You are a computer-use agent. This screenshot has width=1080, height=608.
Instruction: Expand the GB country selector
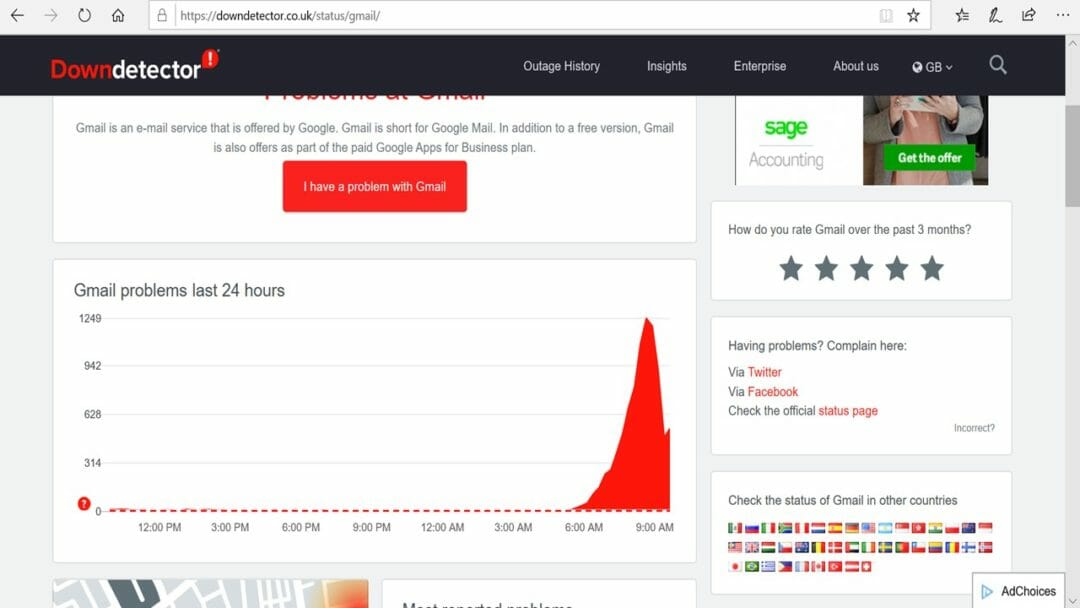pos(933,67)
